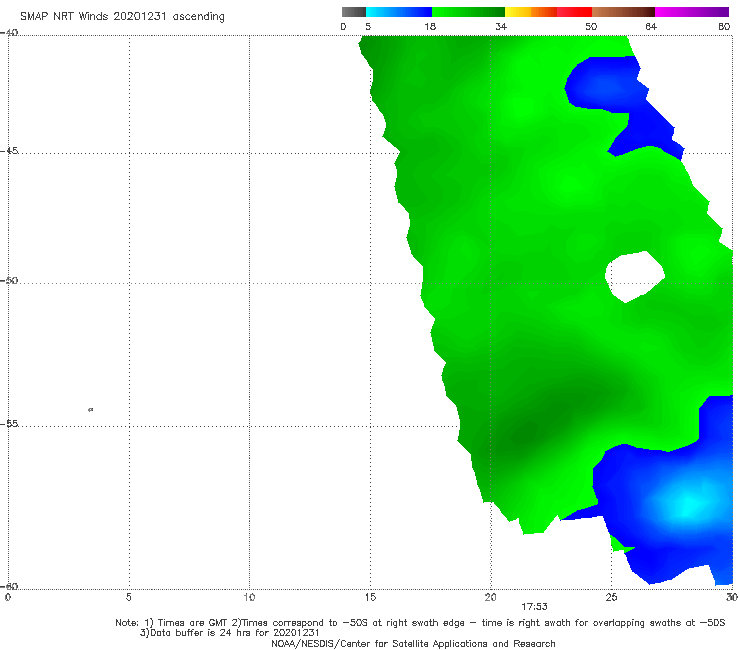
Task: Click the 'Note: 1) Times are GMT' line
Action: (x=420, y=623)
